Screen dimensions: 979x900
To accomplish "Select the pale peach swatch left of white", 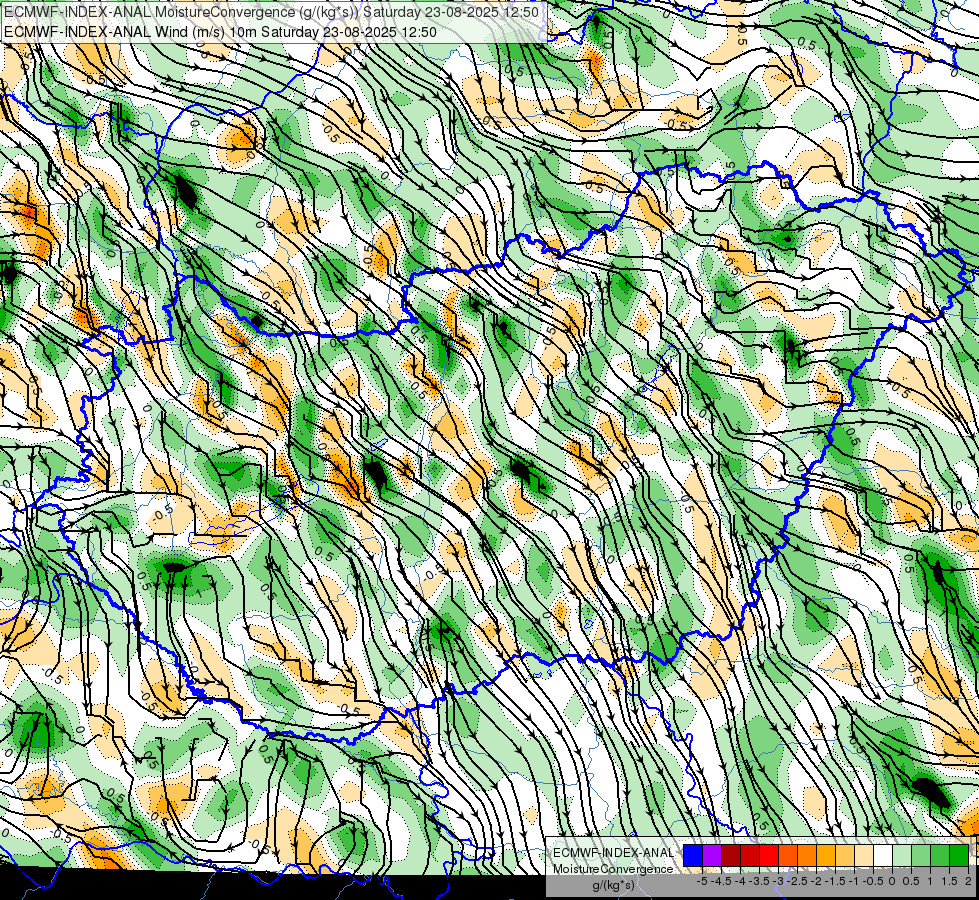I will click(x=864, y=855).
